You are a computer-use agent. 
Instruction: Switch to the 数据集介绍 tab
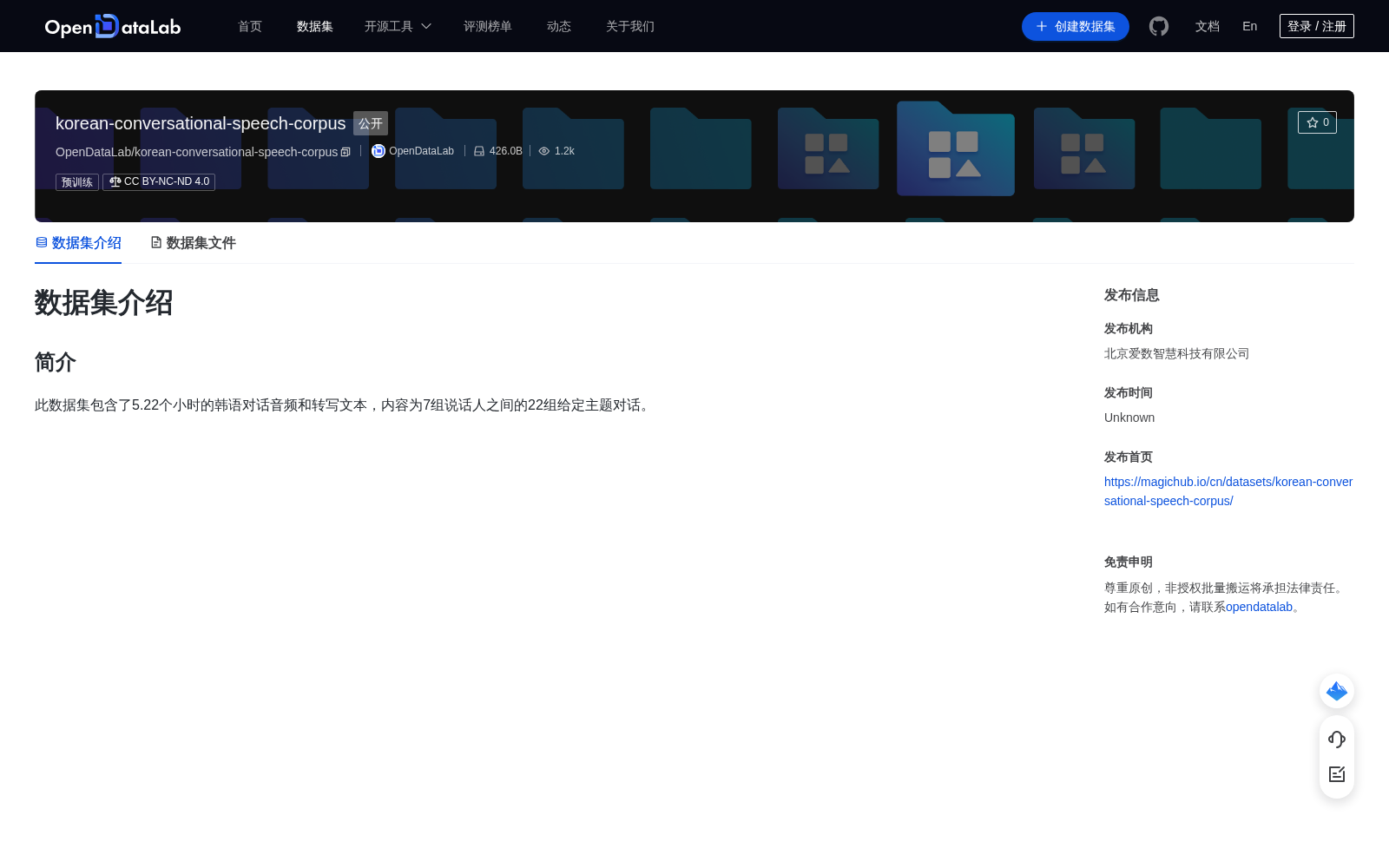tap(78, 243)
